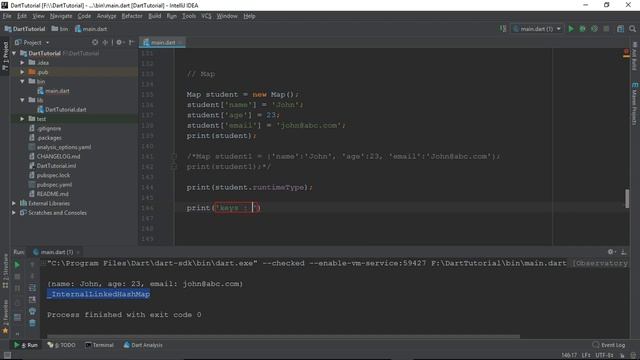The width and height of the screenshot is (640, 360).
Task: Expand the test folder
Action: point(22,119)
